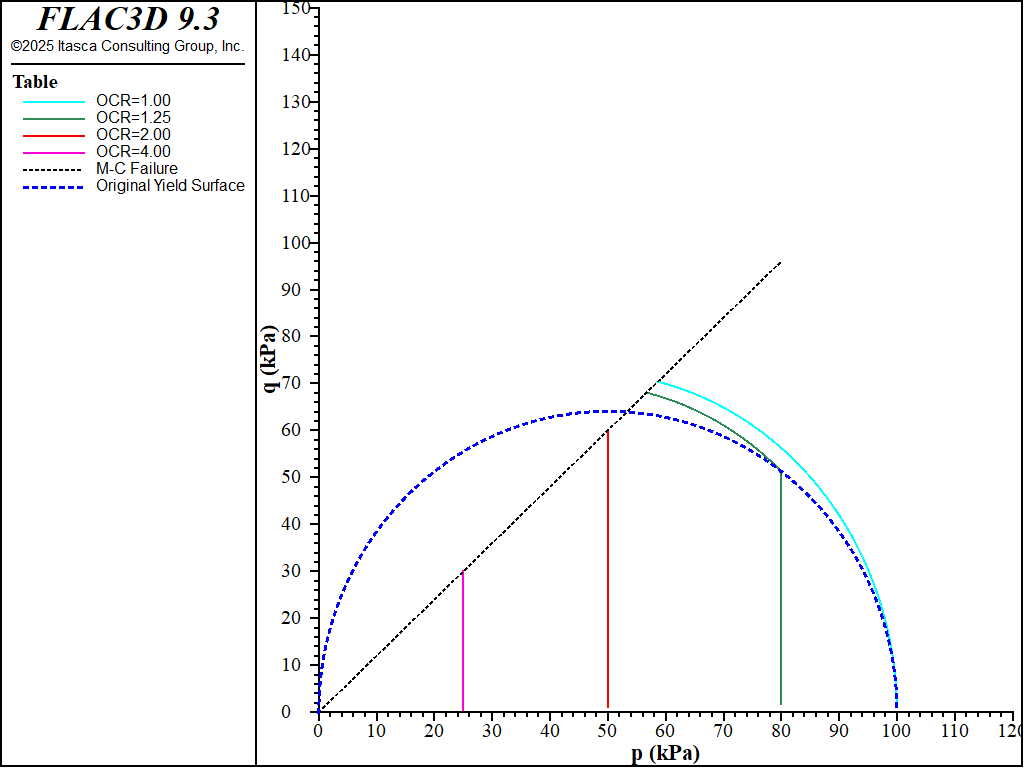Click the black dotted M-C Failure legend sample

(x=55, y=169)
